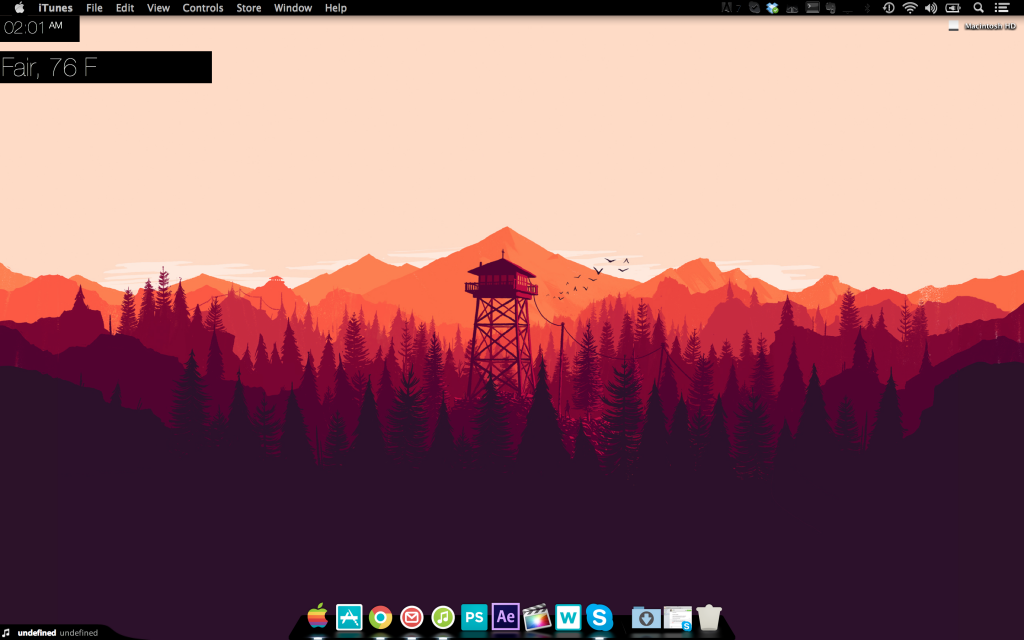Screen dimensions: 1024x640
Task: Open the Downloads folder in dock
Action: click(x=646, y=618)
